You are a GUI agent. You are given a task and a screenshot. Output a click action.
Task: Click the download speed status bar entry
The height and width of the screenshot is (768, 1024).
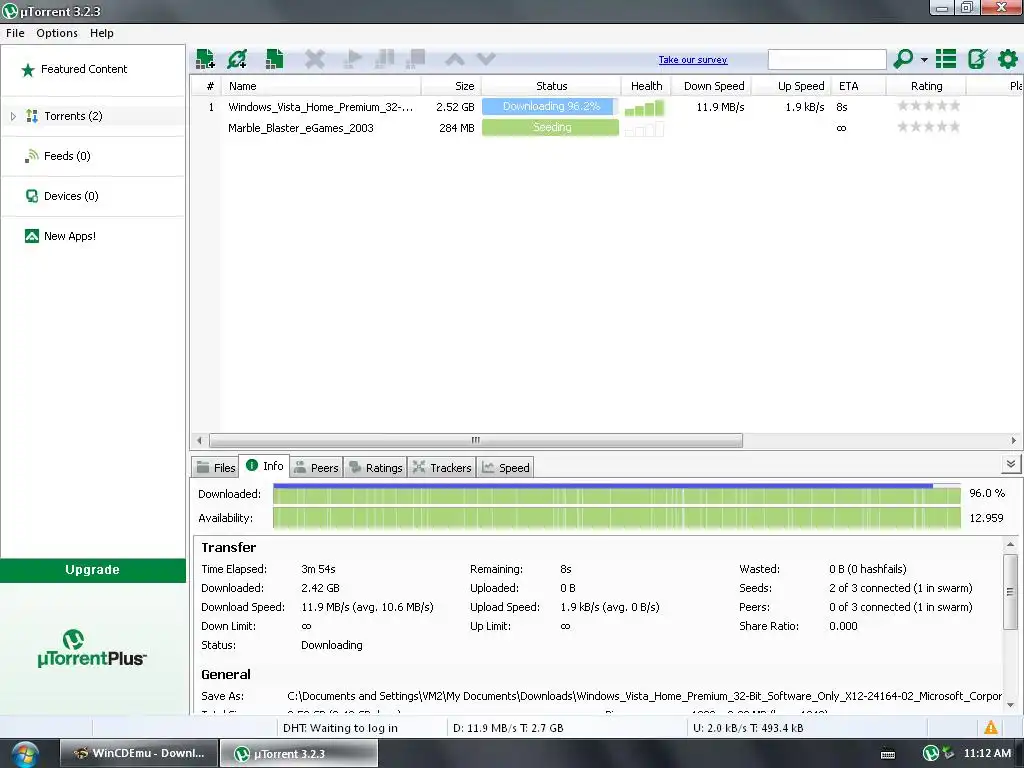(508, 728)
